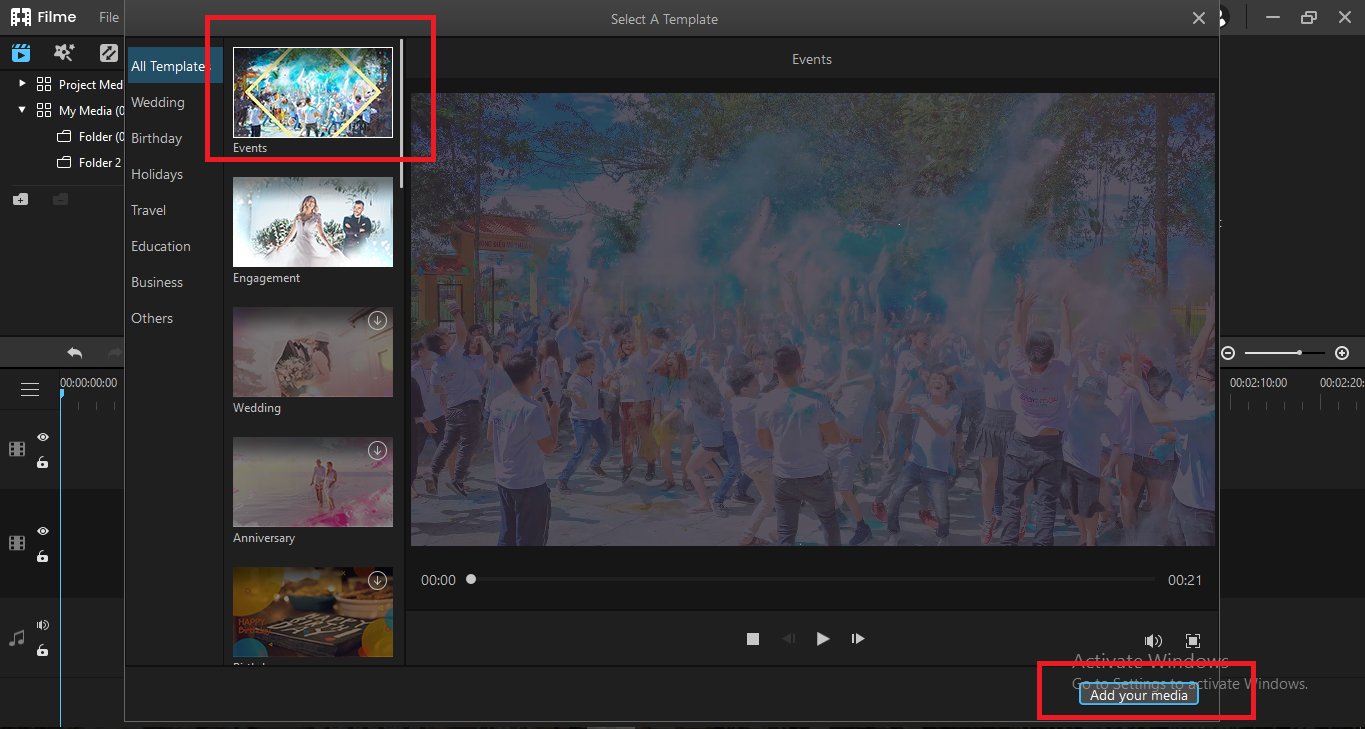This screenshot has width=1365, height=729.
Task: Open the timeline hamburger menu
Action: 30,389
